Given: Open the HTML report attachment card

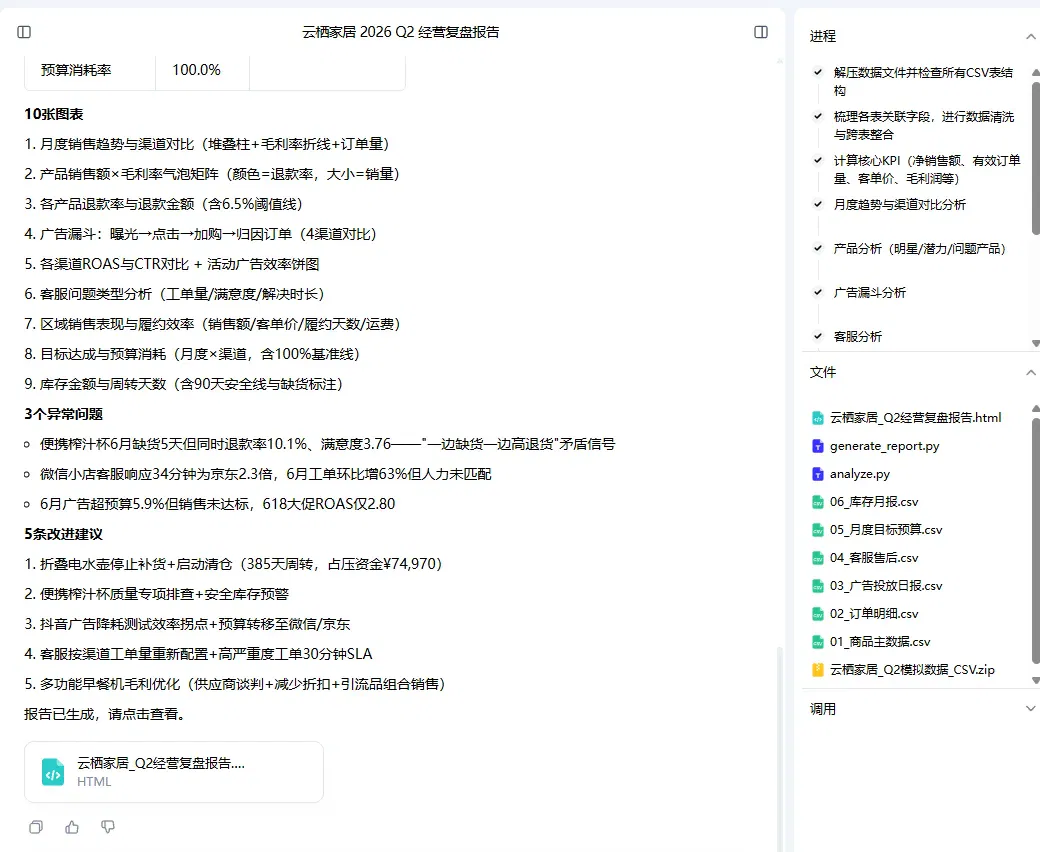Looking at the screenshot, I should coord(174,772).
